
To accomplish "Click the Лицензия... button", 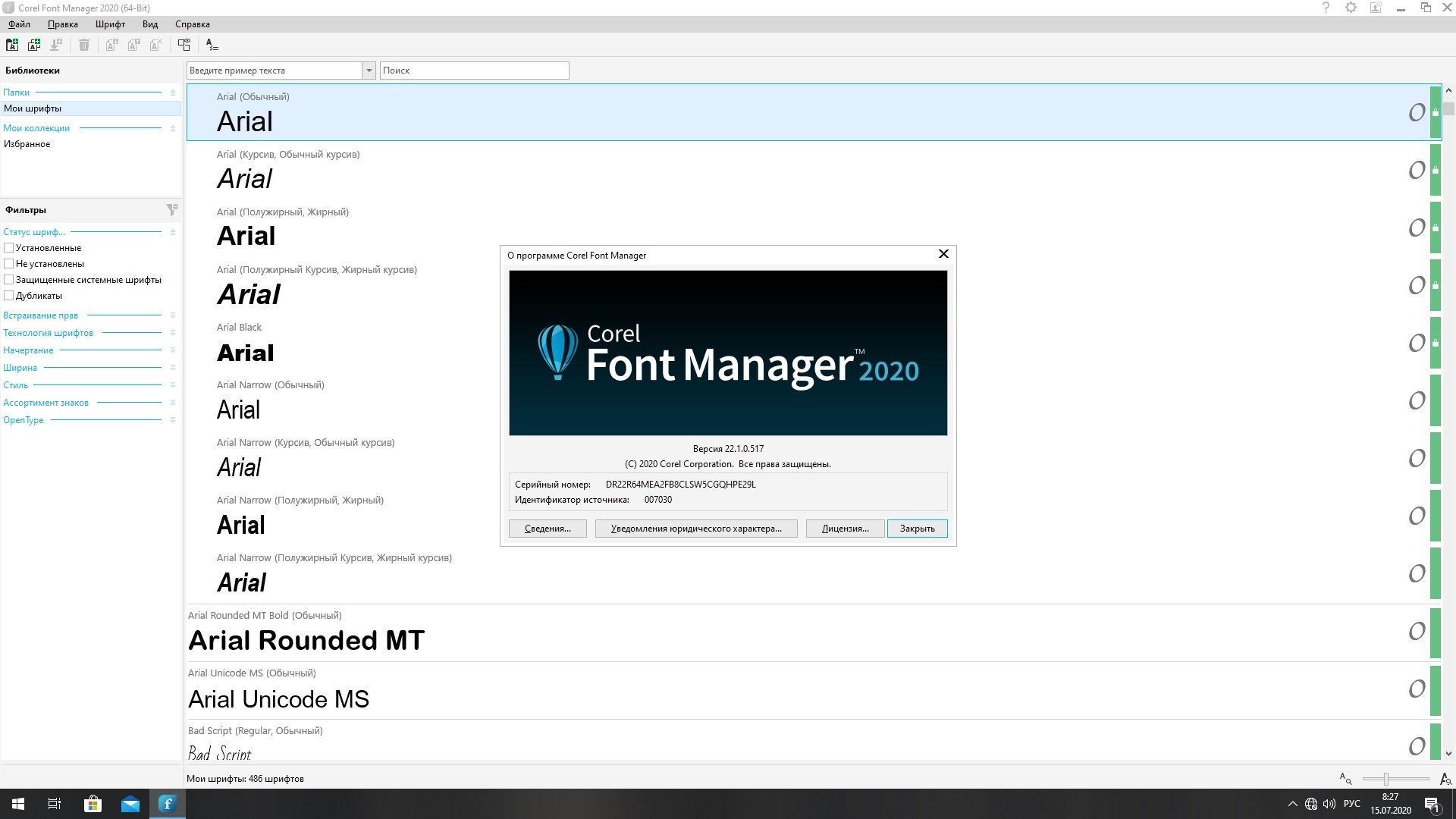I will click(x=846, y=529).
